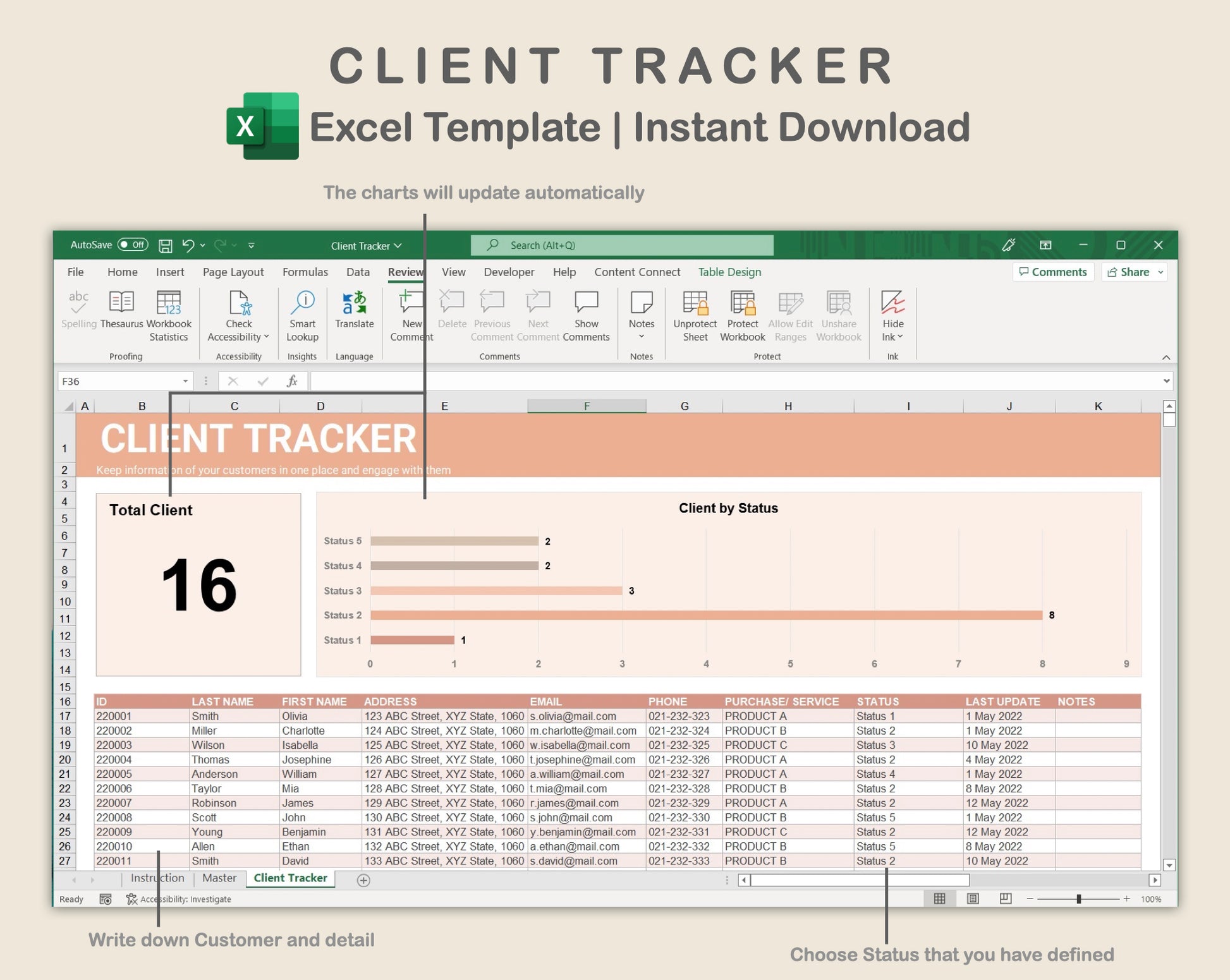1230x980 pixels.
Task: Switch to the Master sheet tab
Action: pyautogui.click(x=219, y=878)
